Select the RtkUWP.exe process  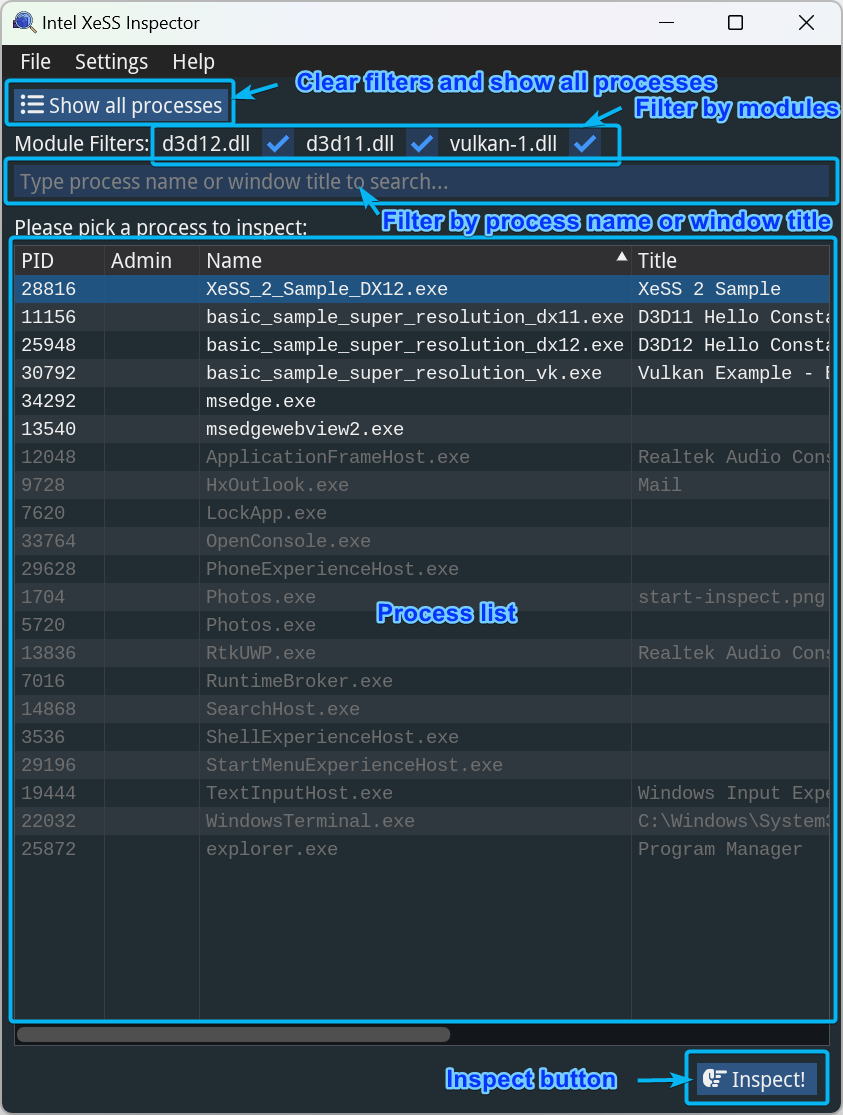tap(421, 653)
